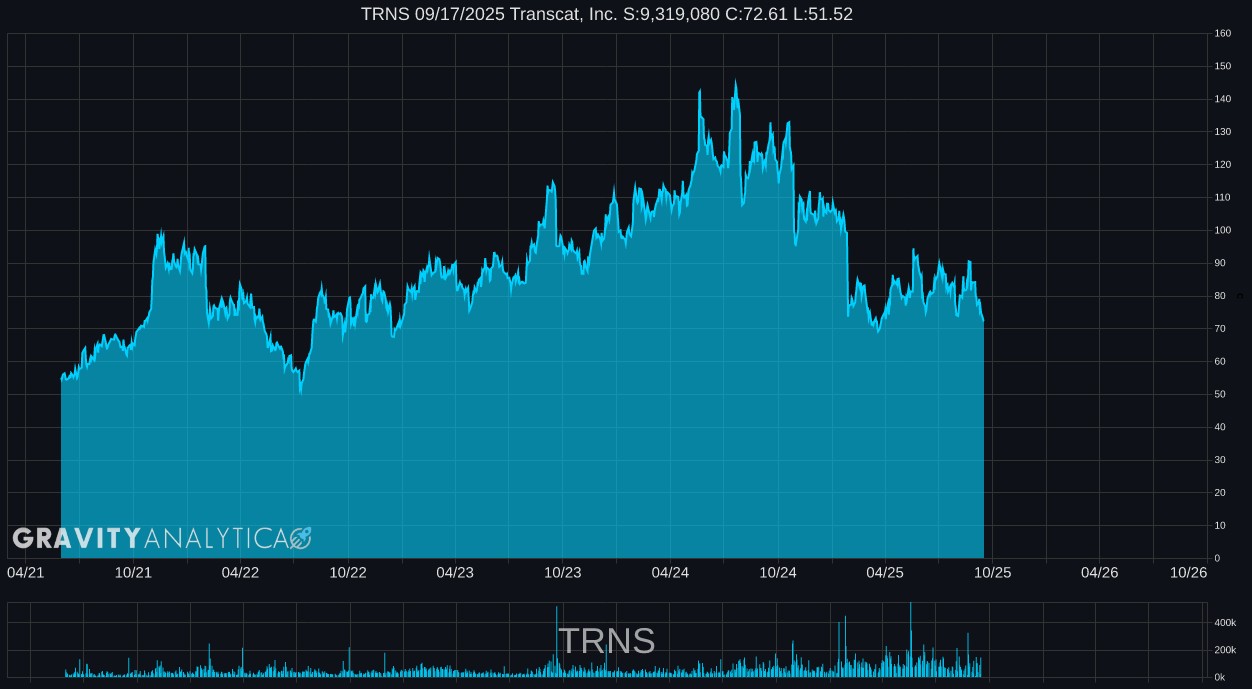Viewport: 1252px width, 689px height.
Task: Click the 10/23 date axis label
Action: tap(563, 572)
